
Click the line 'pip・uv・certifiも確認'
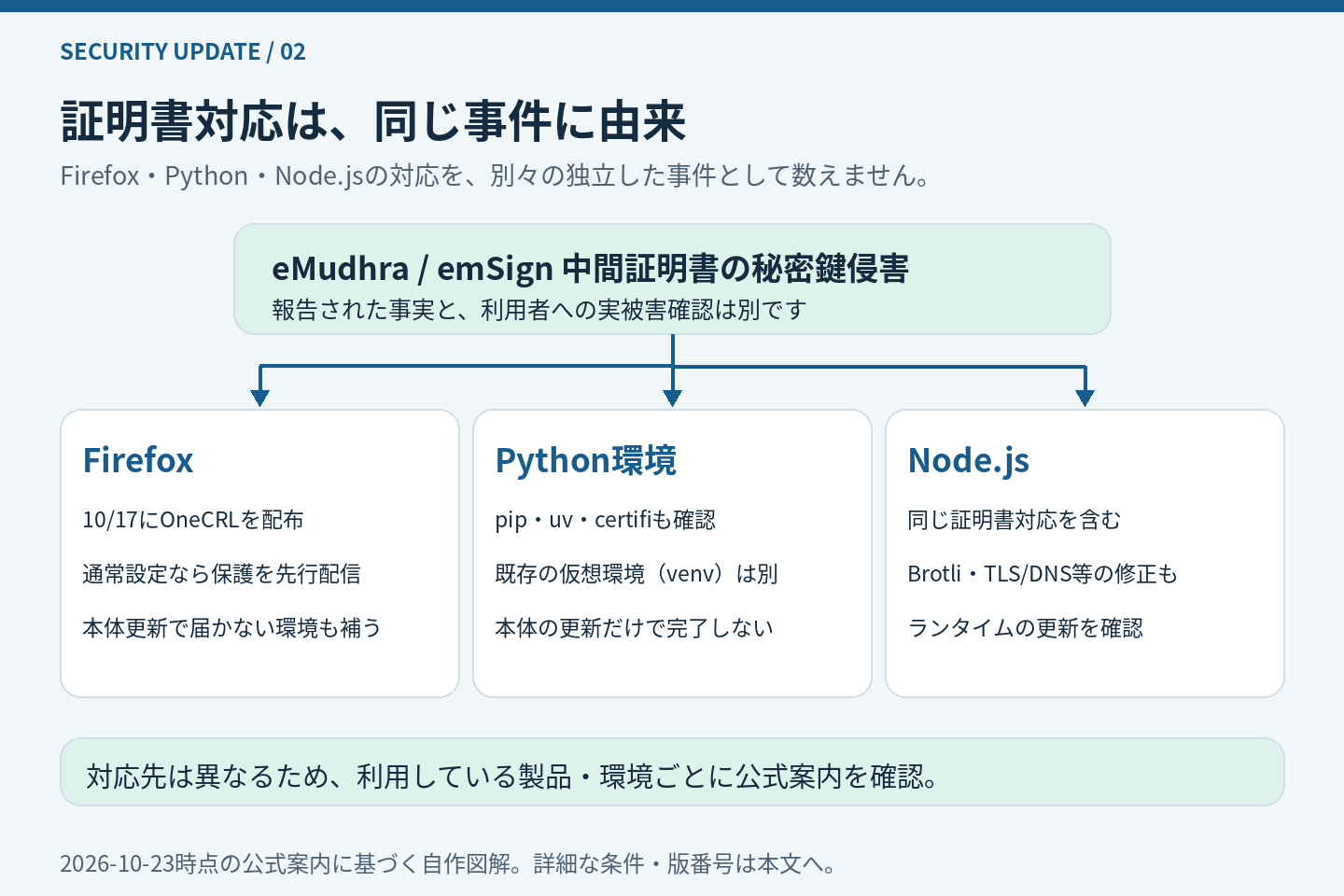click(606, 520)
